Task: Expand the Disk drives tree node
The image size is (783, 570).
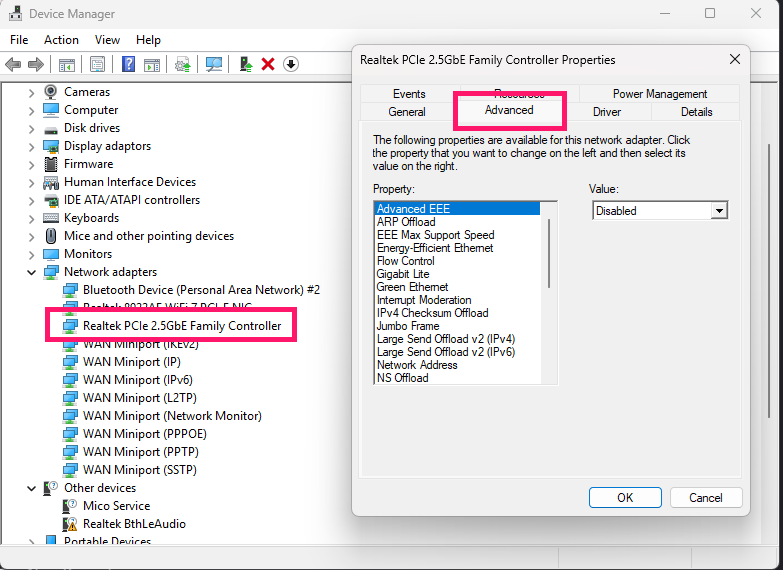Action: coord(31,129)
